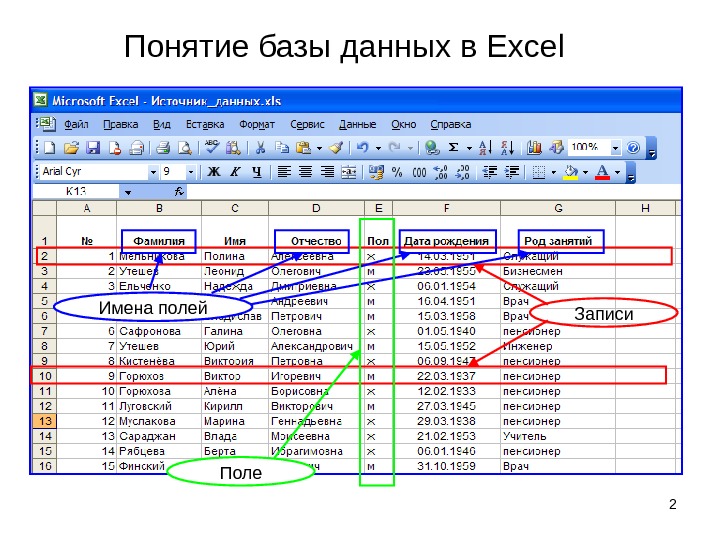Screen dimensions: 720x540
Task: Open the fill color dropdown arrow
Action: 586,173
